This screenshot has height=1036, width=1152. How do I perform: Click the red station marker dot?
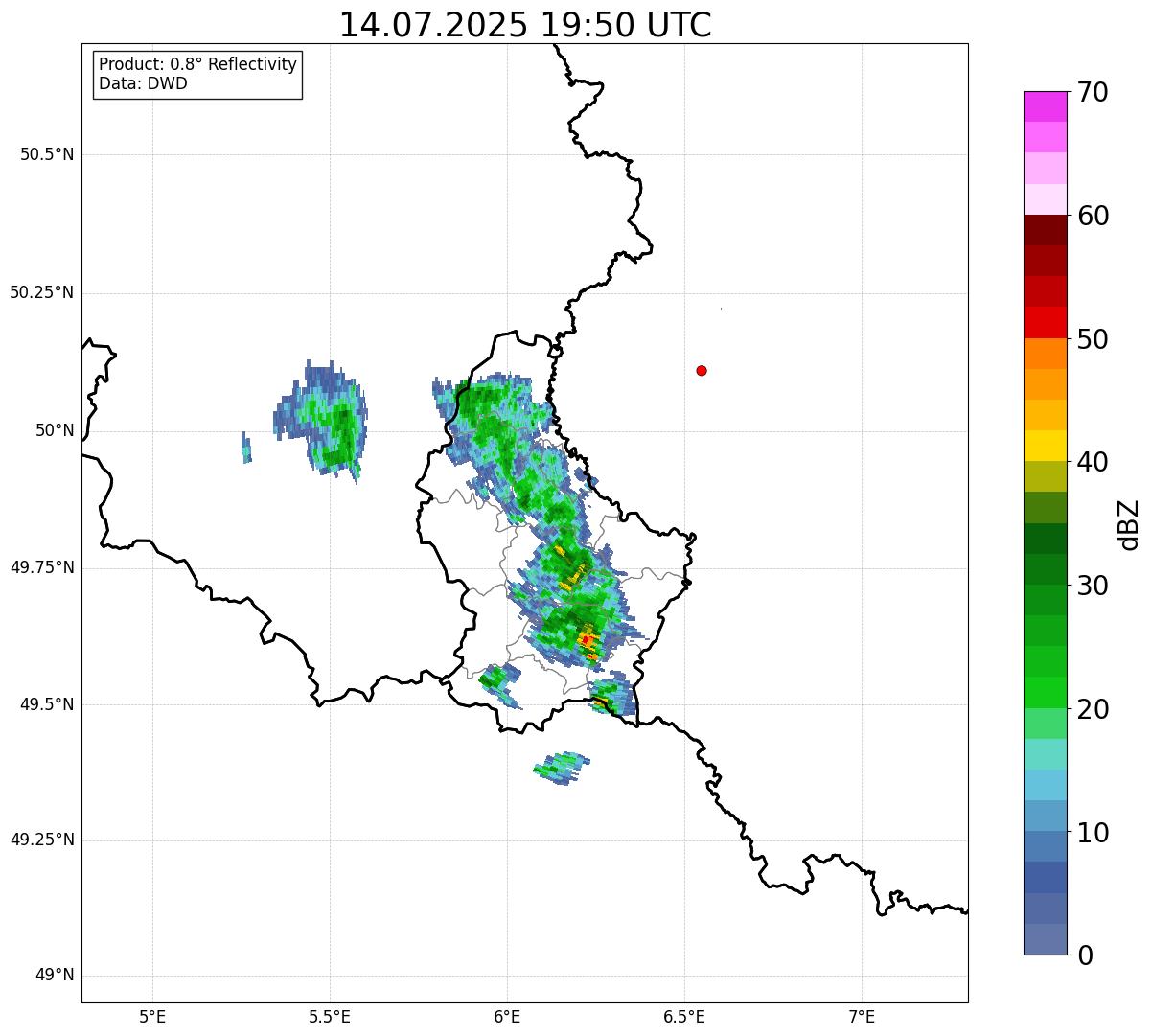pyautogui.click(x=702, y=370)
